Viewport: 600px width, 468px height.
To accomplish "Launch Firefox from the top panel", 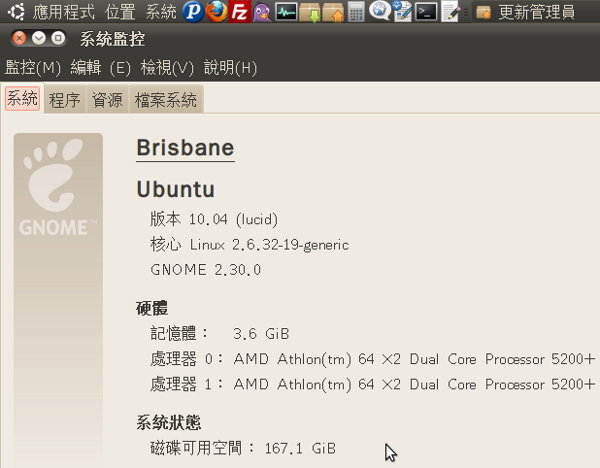I will (216, 11).
